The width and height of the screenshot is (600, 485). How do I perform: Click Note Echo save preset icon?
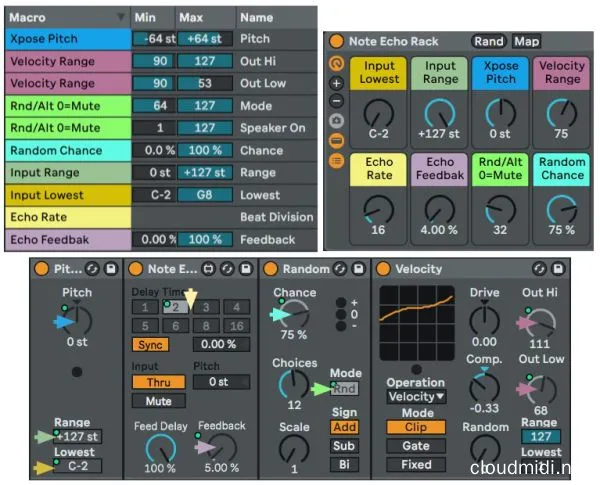tap(246, 269)
